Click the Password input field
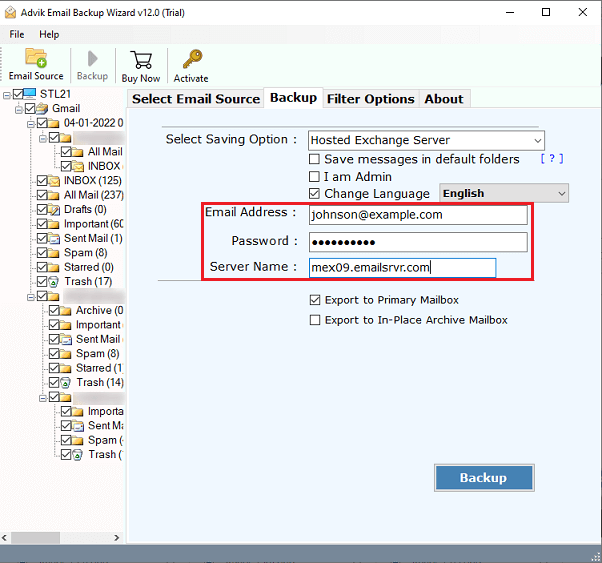This screenshot has height=563, width=602. point(418,242)
